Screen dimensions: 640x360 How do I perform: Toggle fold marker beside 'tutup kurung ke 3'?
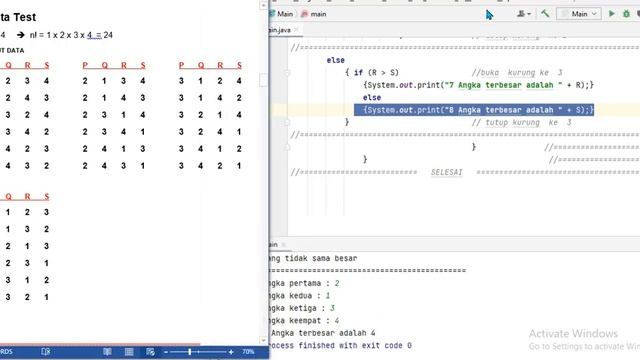tap(287, 122)
